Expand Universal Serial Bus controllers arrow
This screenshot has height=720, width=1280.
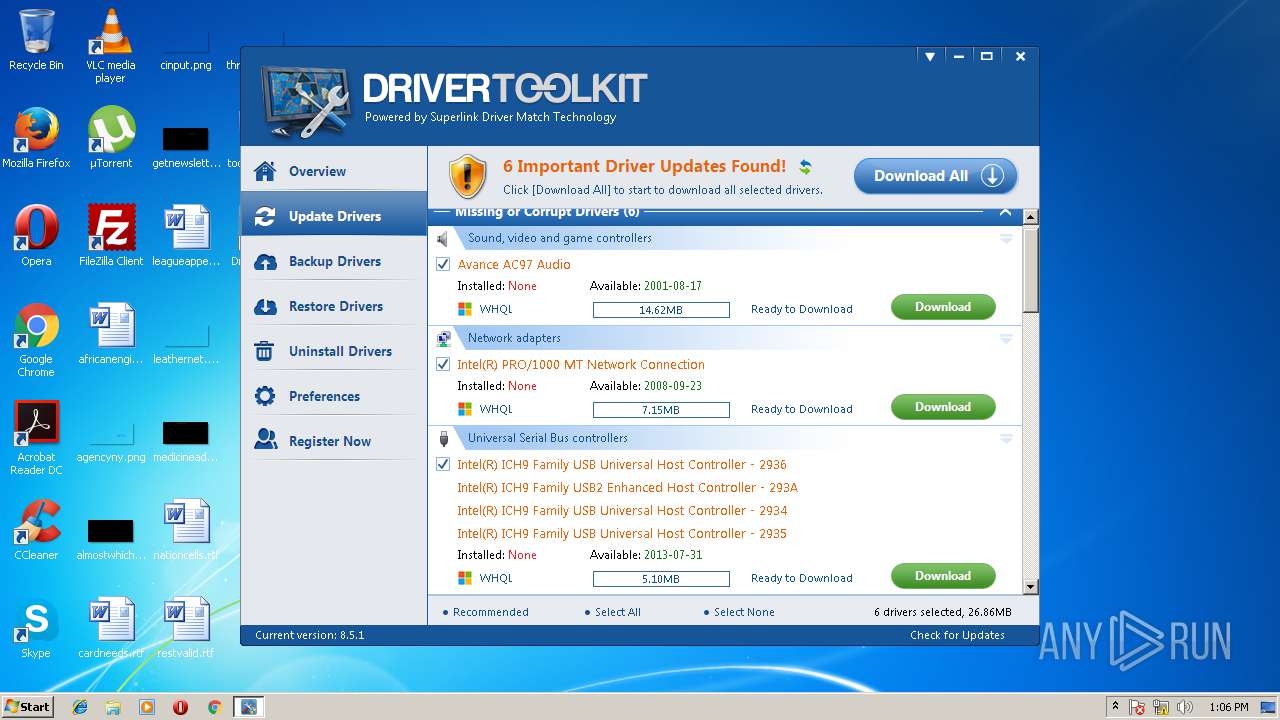point(1006,438)
